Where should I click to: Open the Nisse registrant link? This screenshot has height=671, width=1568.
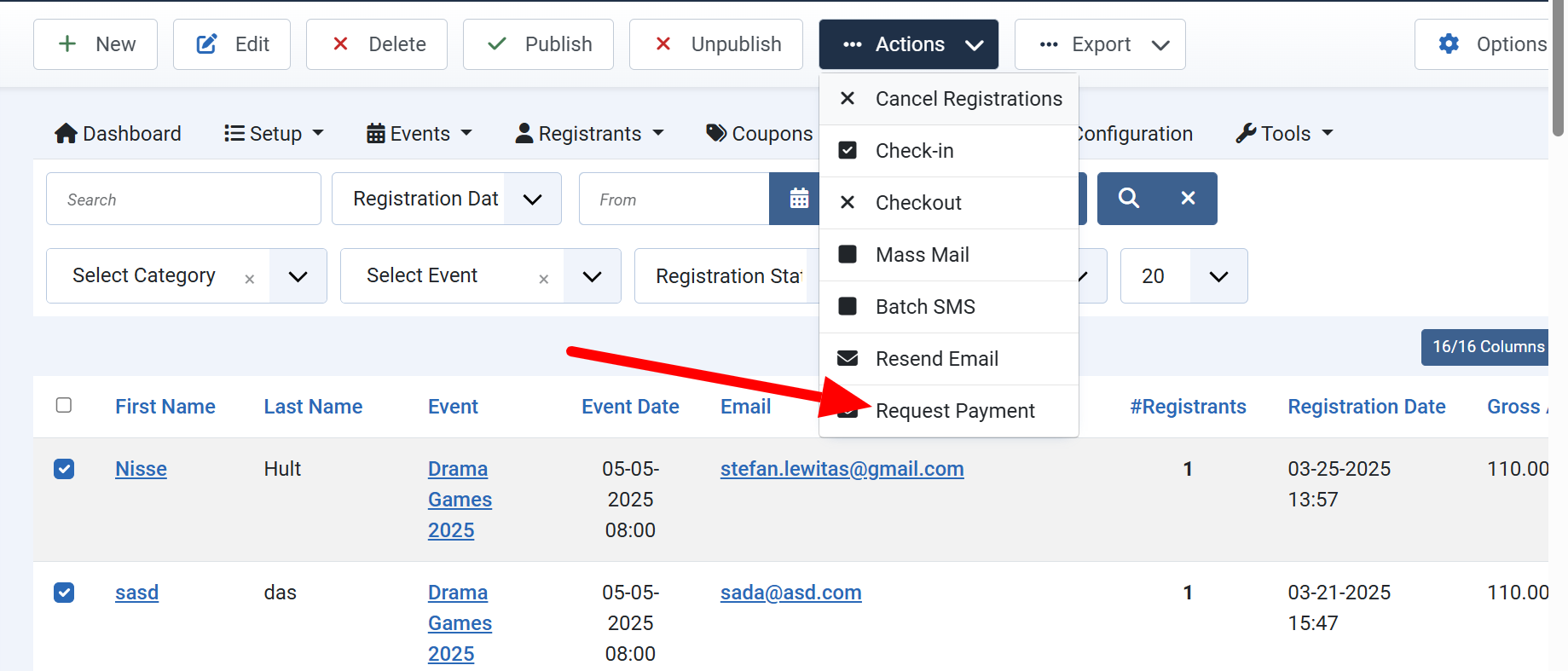tap(141, 469)
